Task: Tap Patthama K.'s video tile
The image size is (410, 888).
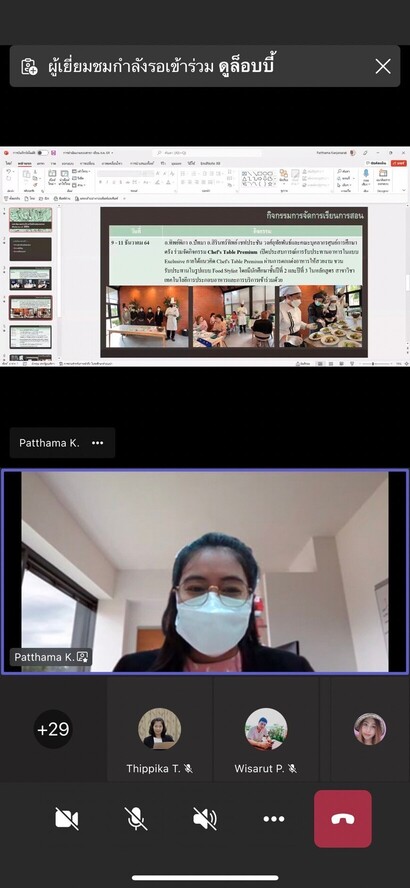Action: pyautogui.click(x=205, y=572)
